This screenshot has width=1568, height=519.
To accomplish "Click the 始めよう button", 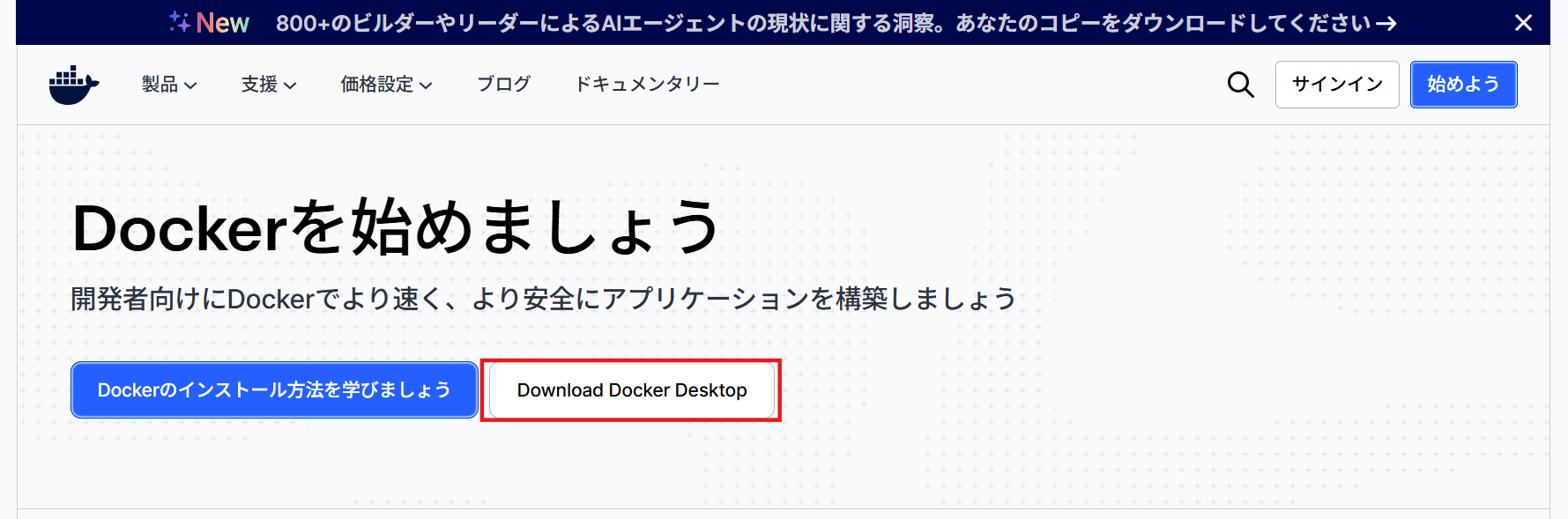I will [x=1463, y=85].
